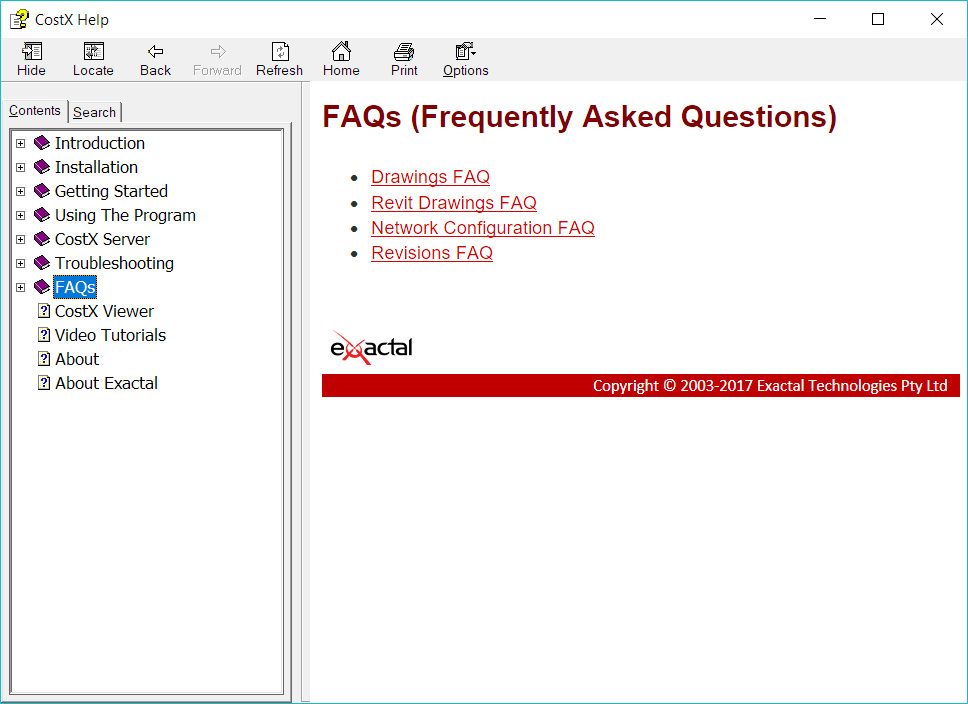
Task: Open the CostX Viewer topic
Action: (x=104, y=311)
